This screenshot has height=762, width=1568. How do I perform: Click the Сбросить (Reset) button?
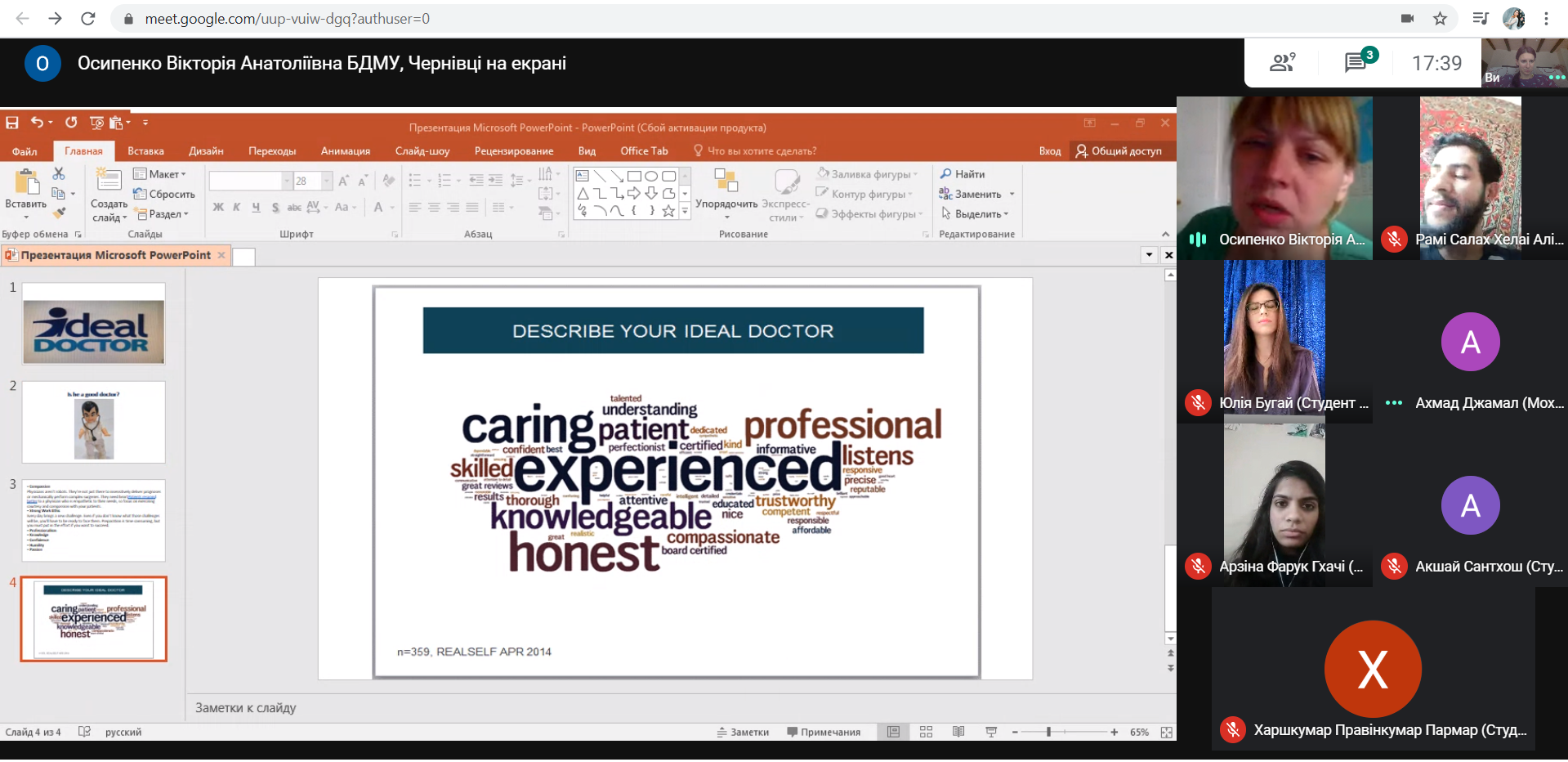point(164,195)
